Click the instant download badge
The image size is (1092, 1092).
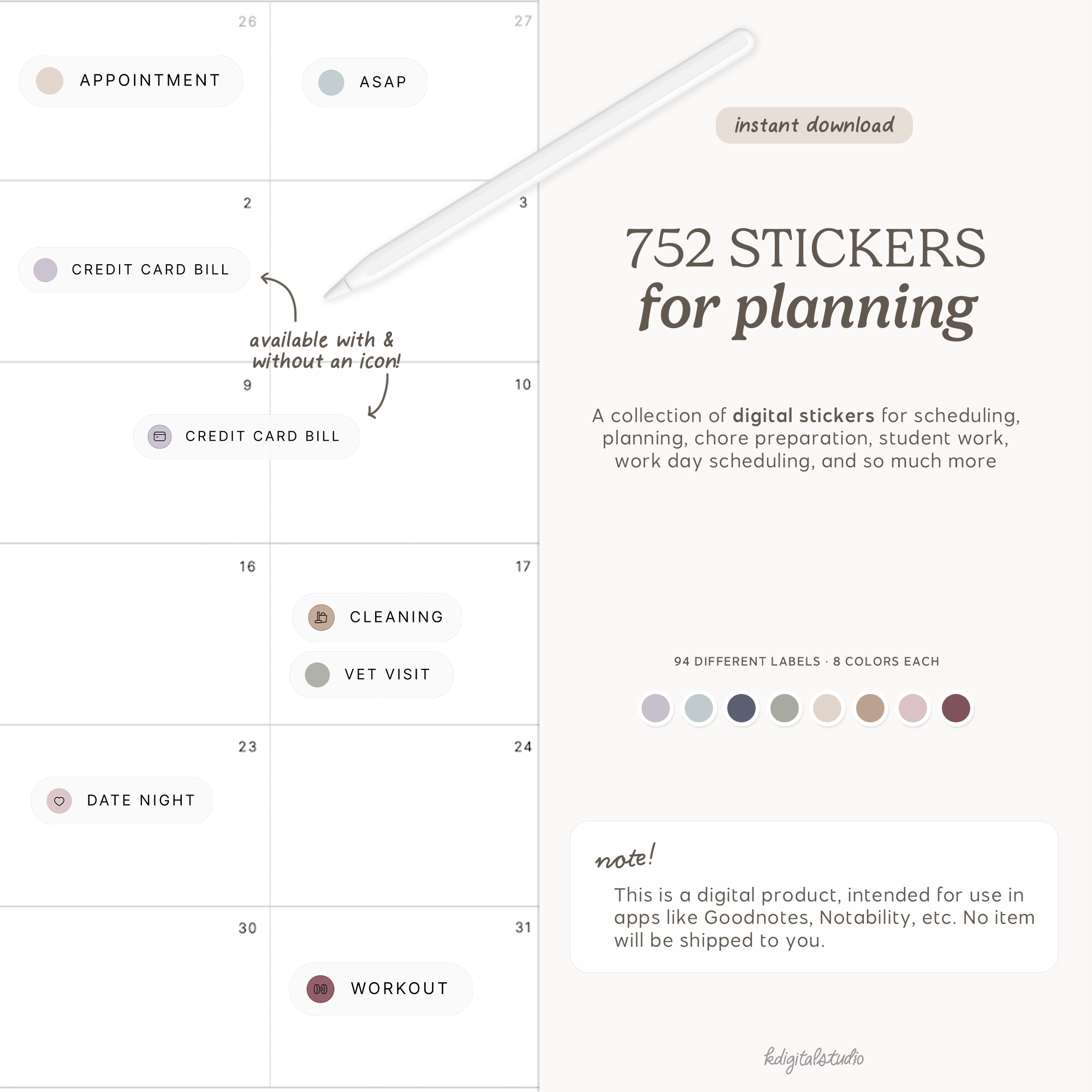[x=814, y=126]
